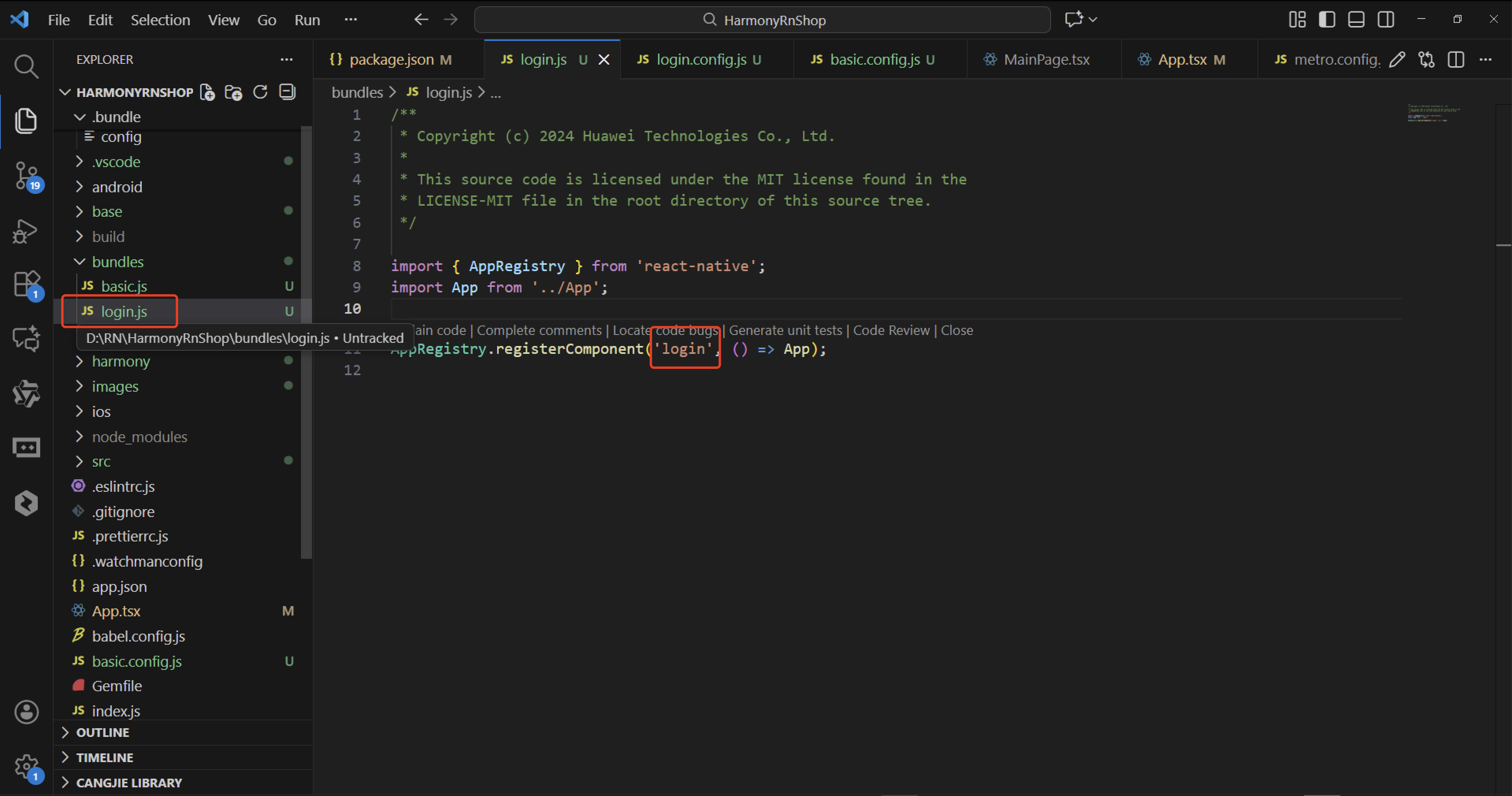Open editor more actions ellipsis

tap(1485, 59)
